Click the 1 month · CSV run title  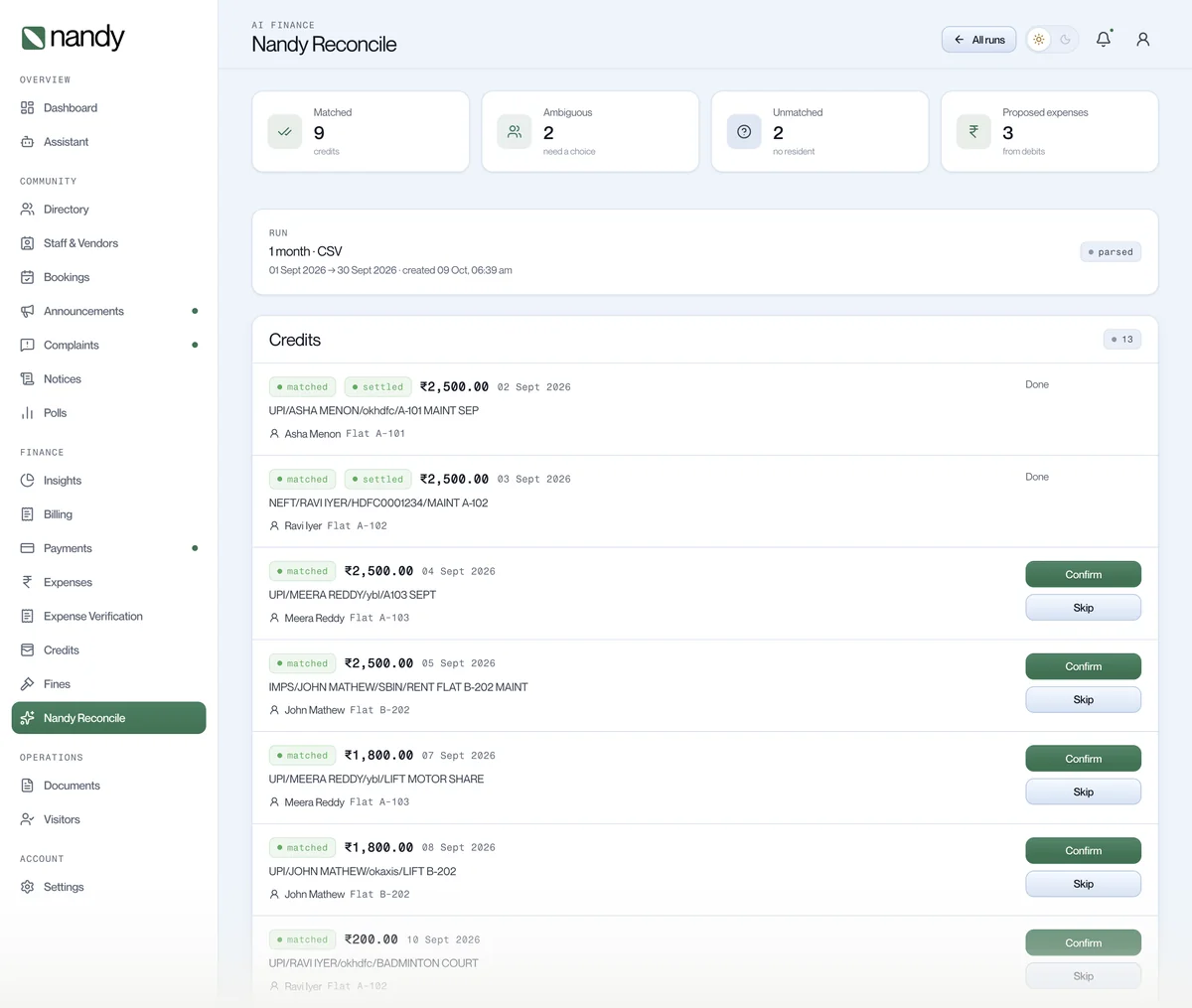pos(305,251)
